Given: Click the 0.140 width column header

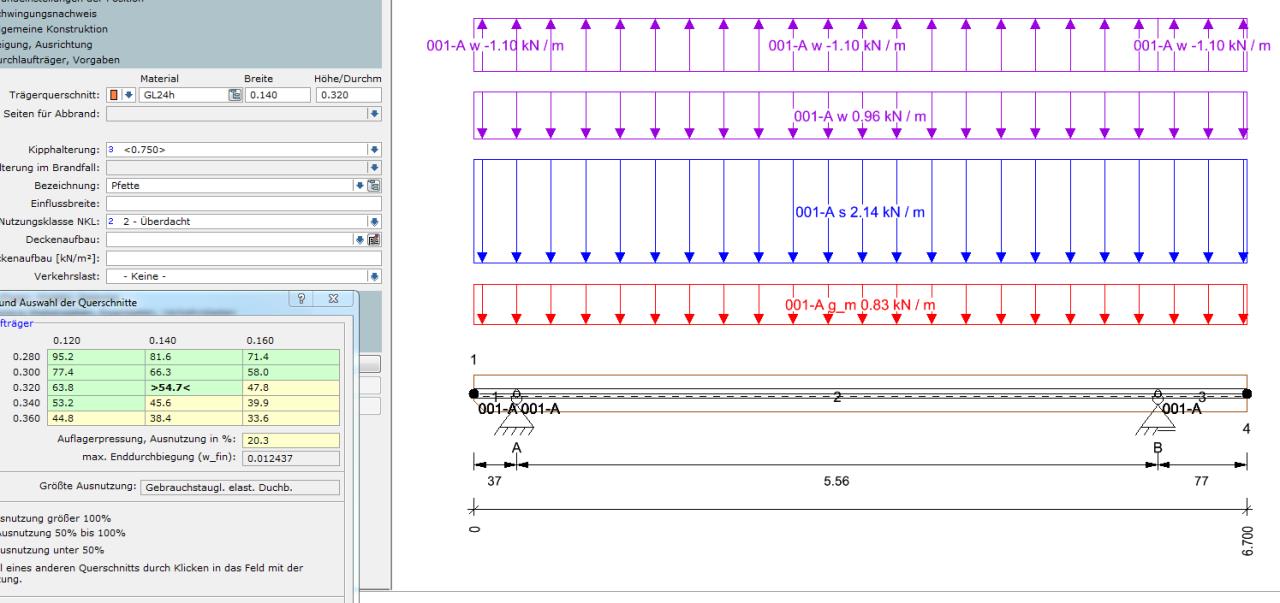Looking at the screenshot, I should click(x=164, y=339).
